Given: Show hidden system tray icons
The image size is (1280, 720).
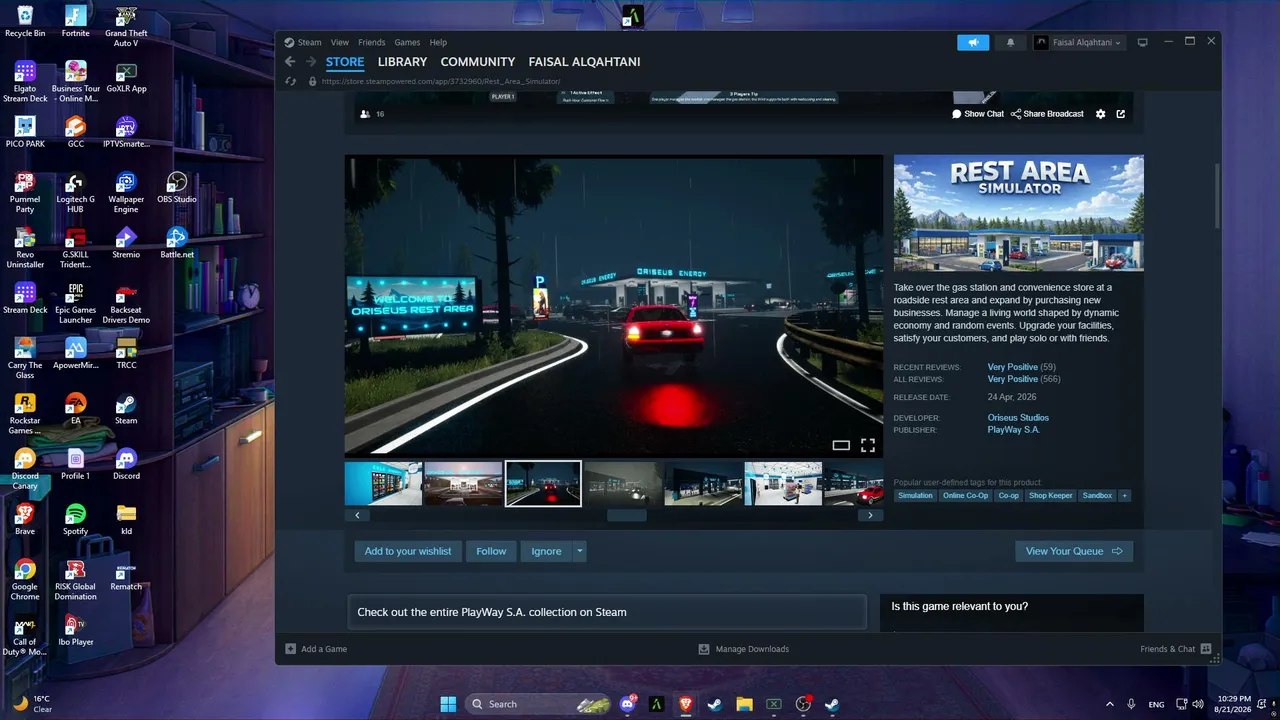Looking at the screenshot, I should 1109,704.
